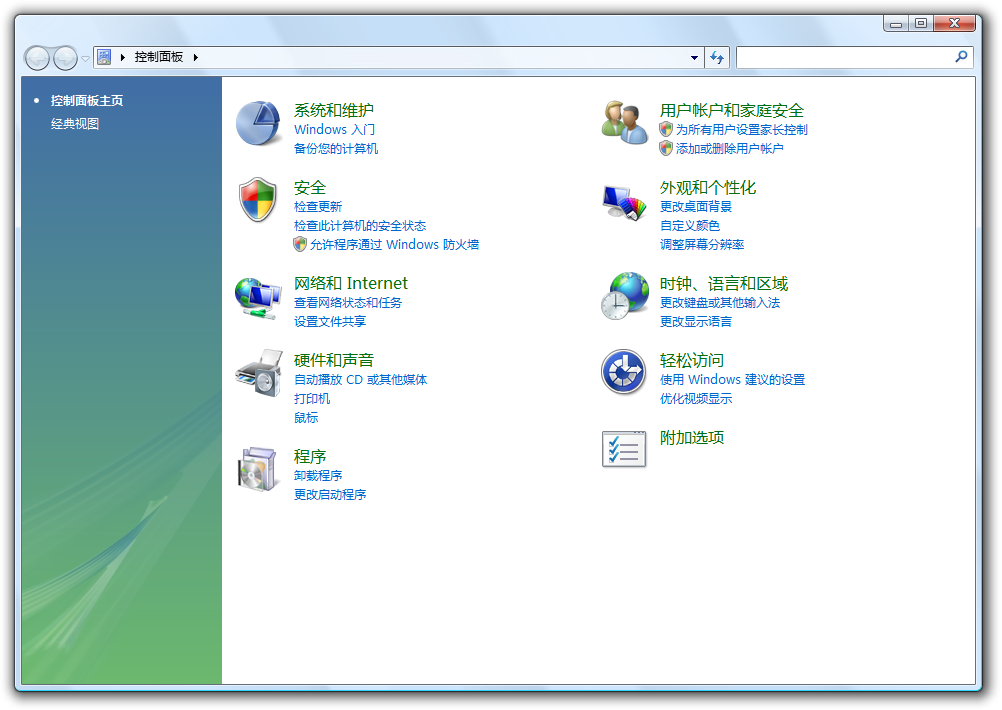1002x710 pixels.
Task: Open the 打印机 link
Action: (x=312, y=399)
